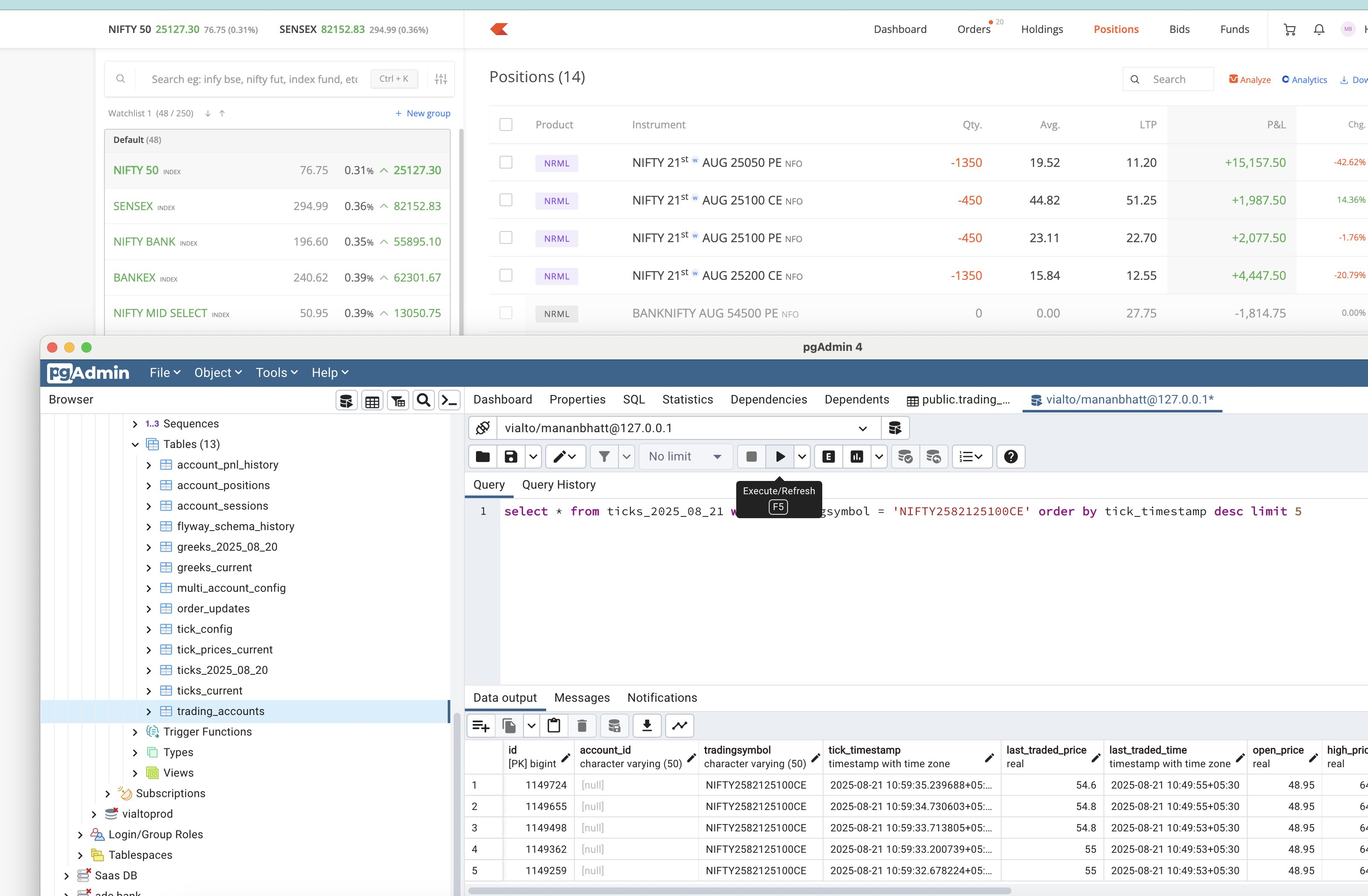The height and width of the screenshot is (896, 1368).
Task: Click the Edit pencil toolbar button
Action: click(x=565, y=456)
